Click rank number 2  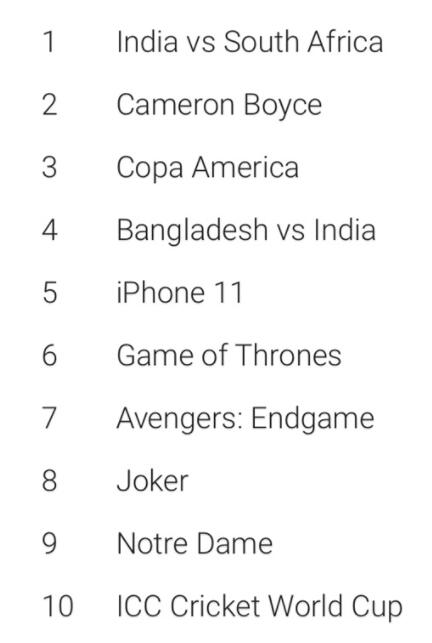click(49, 105)
